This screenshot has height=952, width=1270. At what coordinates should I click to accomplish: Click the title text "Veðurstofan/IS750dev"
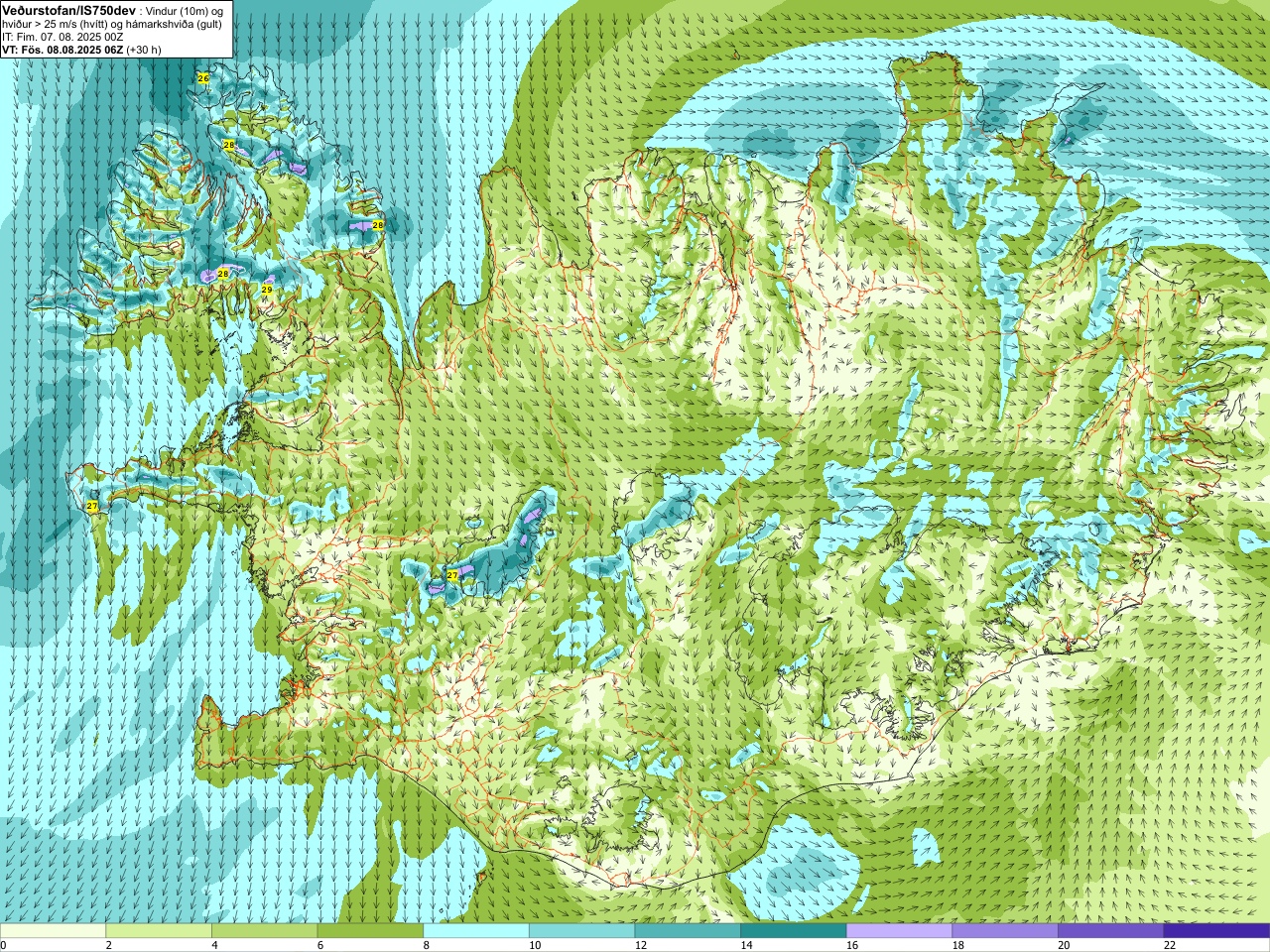68,10
